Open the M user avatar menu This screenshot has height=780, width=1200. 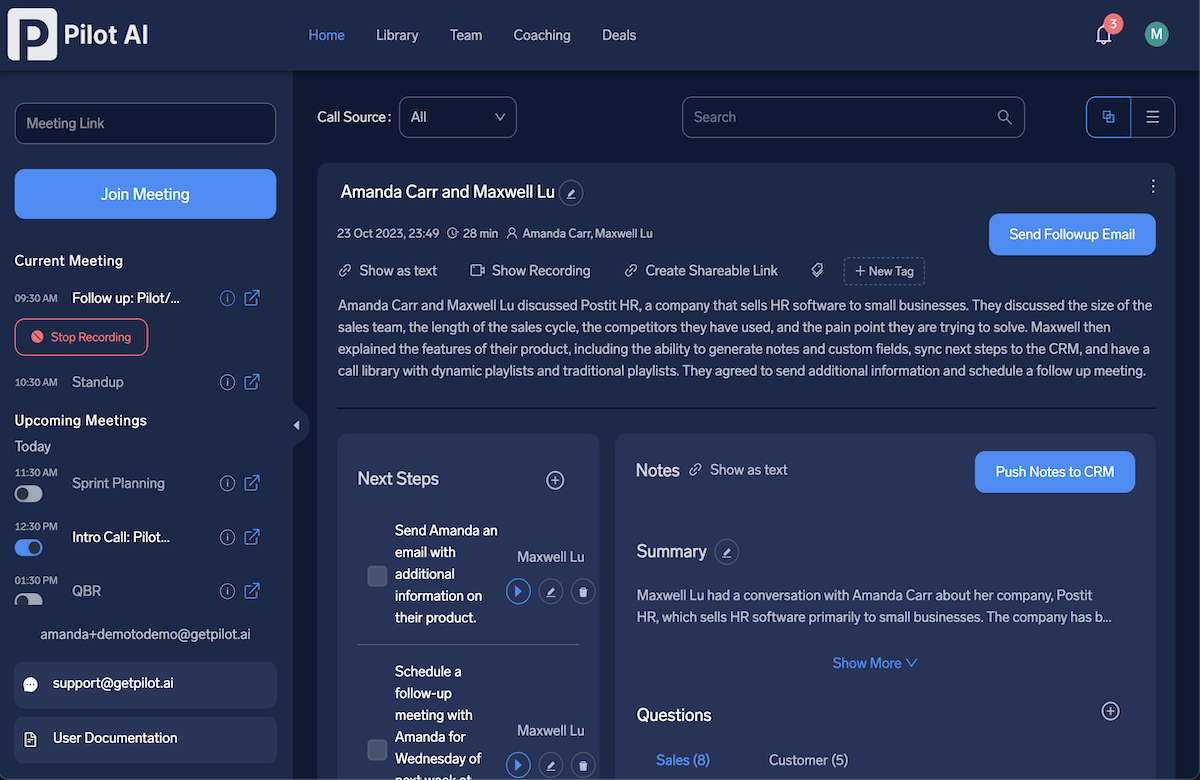coord(1157,35)
